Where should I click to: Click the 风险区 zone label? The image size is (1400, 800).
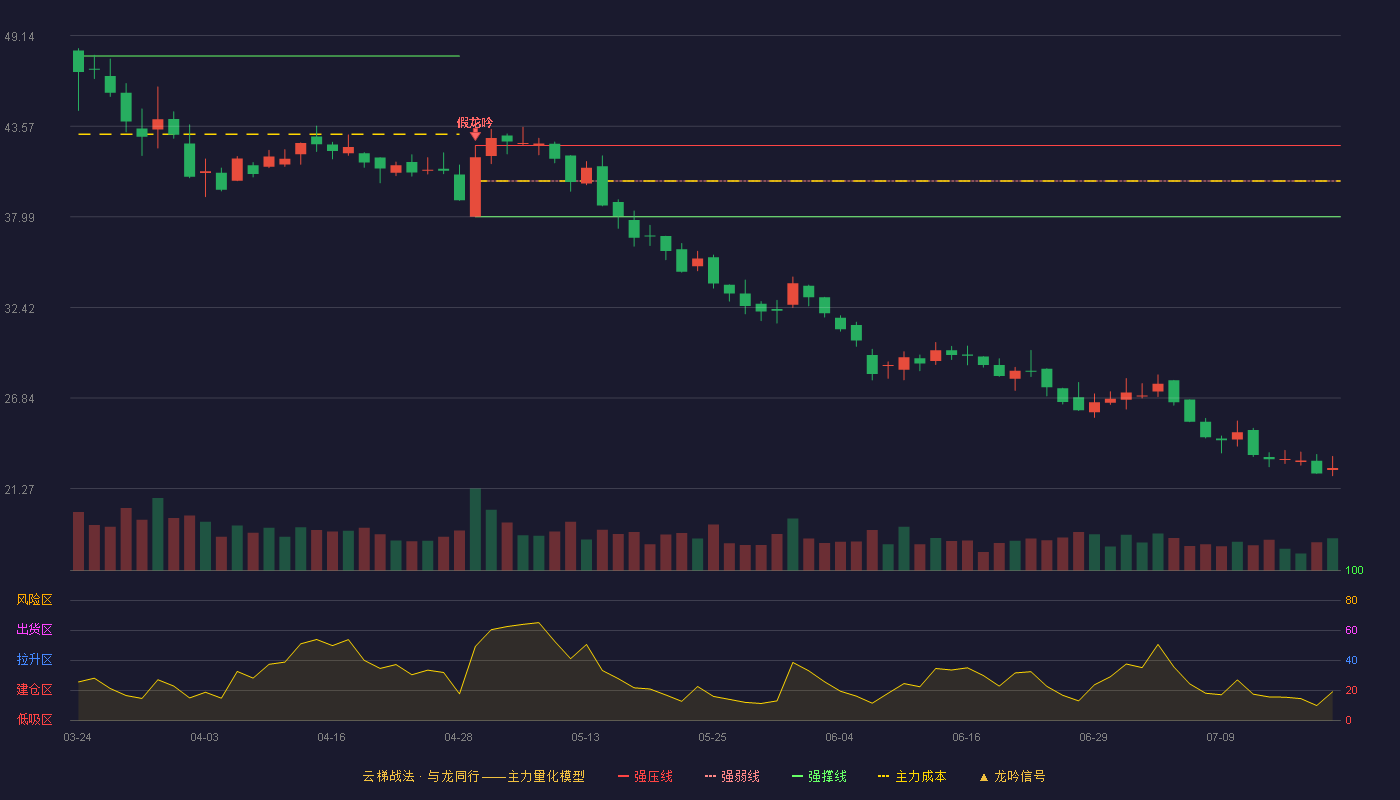34,600
